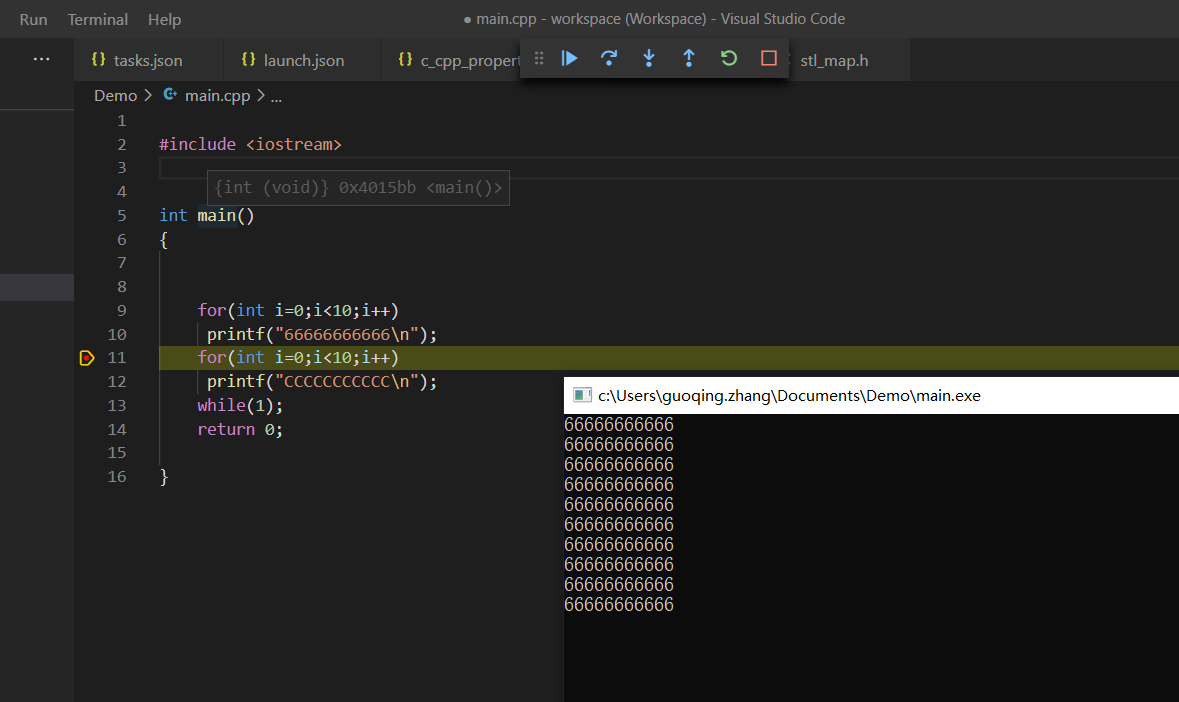Switch to the launch.json tab
This screenshot has width=1179, height=702.
click(x=302, y=60)
